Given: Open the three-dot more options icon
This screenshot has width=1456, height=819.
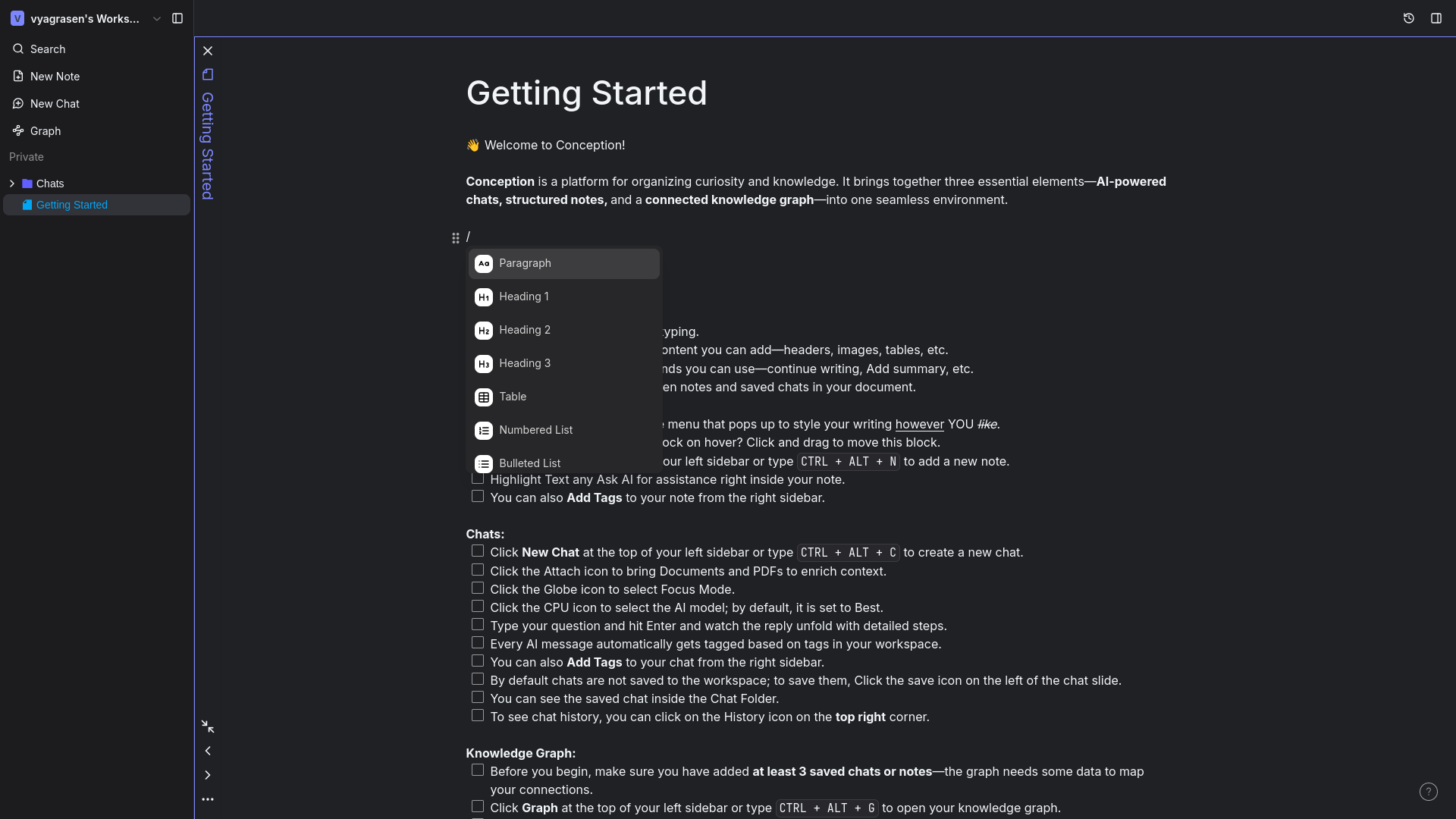Looking at the screenshot, I should pyautogui.click(x=208, y=799).
